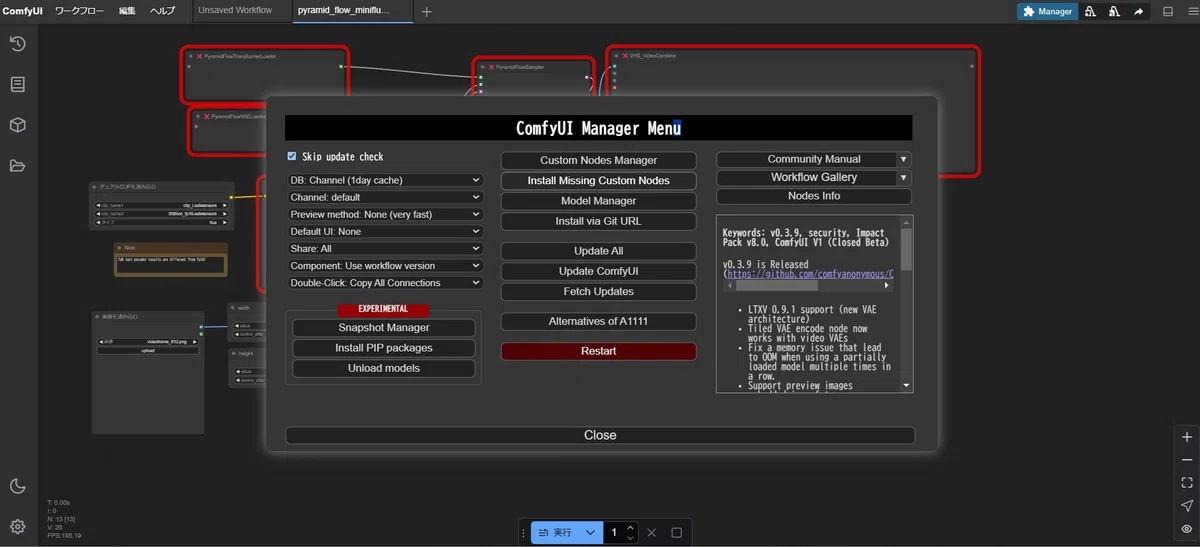Image resolution: width=1200 pixels, height=547 pixels.
Task: Cancel current run with X icon
Action: pos(651,533)
